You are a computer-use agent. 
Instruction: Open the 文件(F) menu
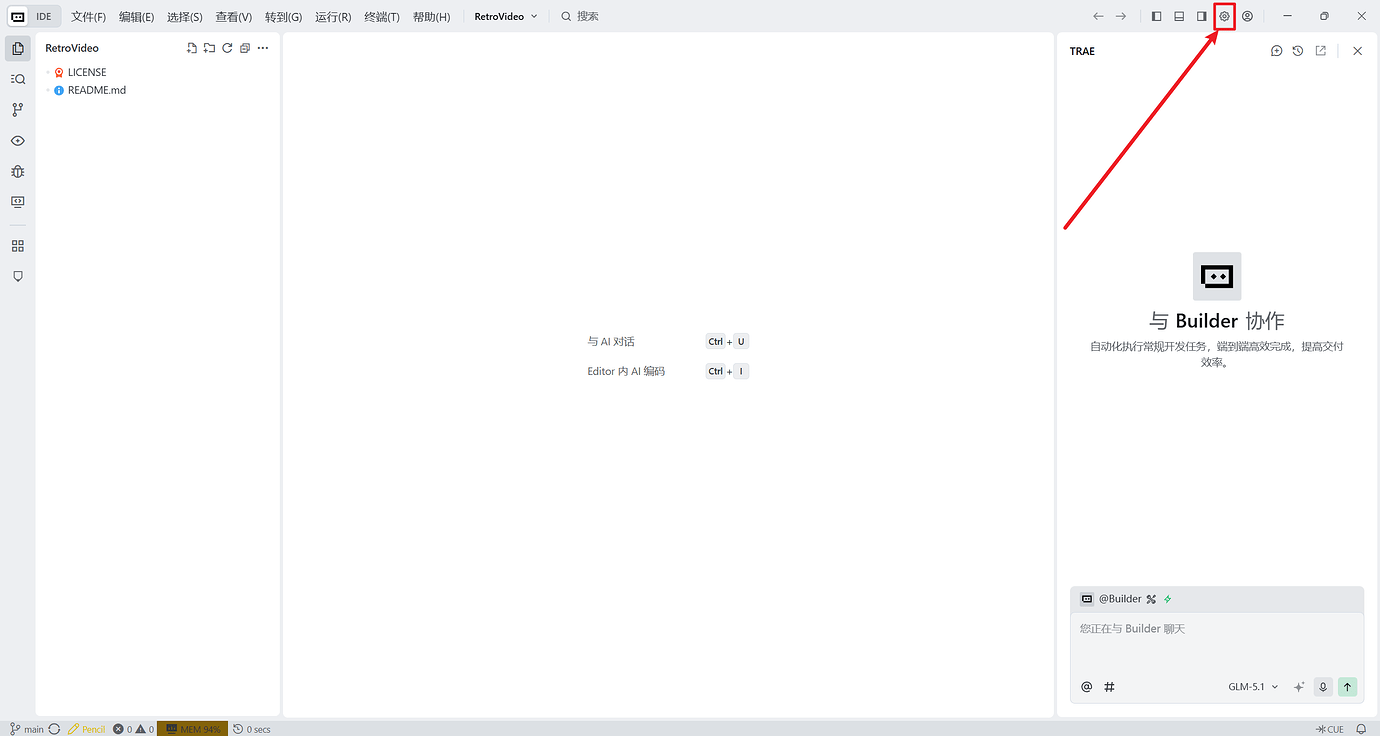point(88,17)
